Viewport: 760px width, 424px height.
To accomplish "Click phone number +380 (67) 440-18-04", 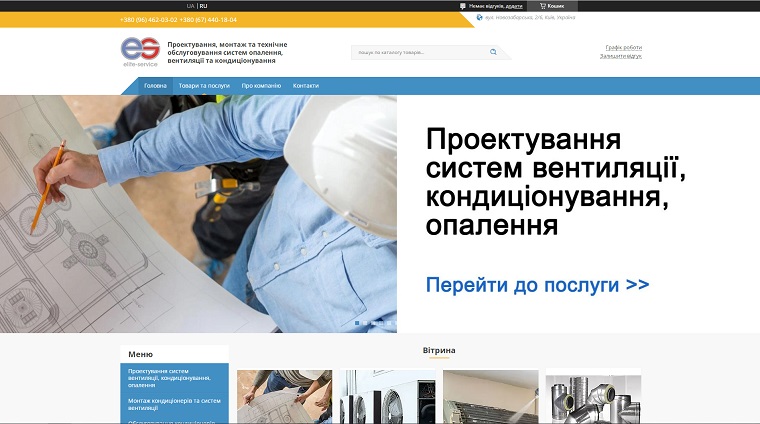I will click(208, 20).
